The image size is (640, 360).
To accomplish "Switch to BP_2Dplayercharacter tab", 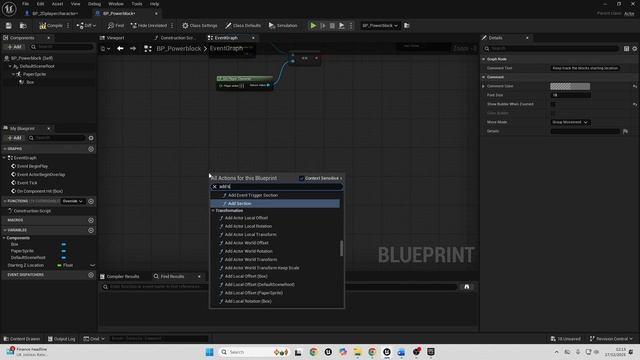I will pos(55,13).
